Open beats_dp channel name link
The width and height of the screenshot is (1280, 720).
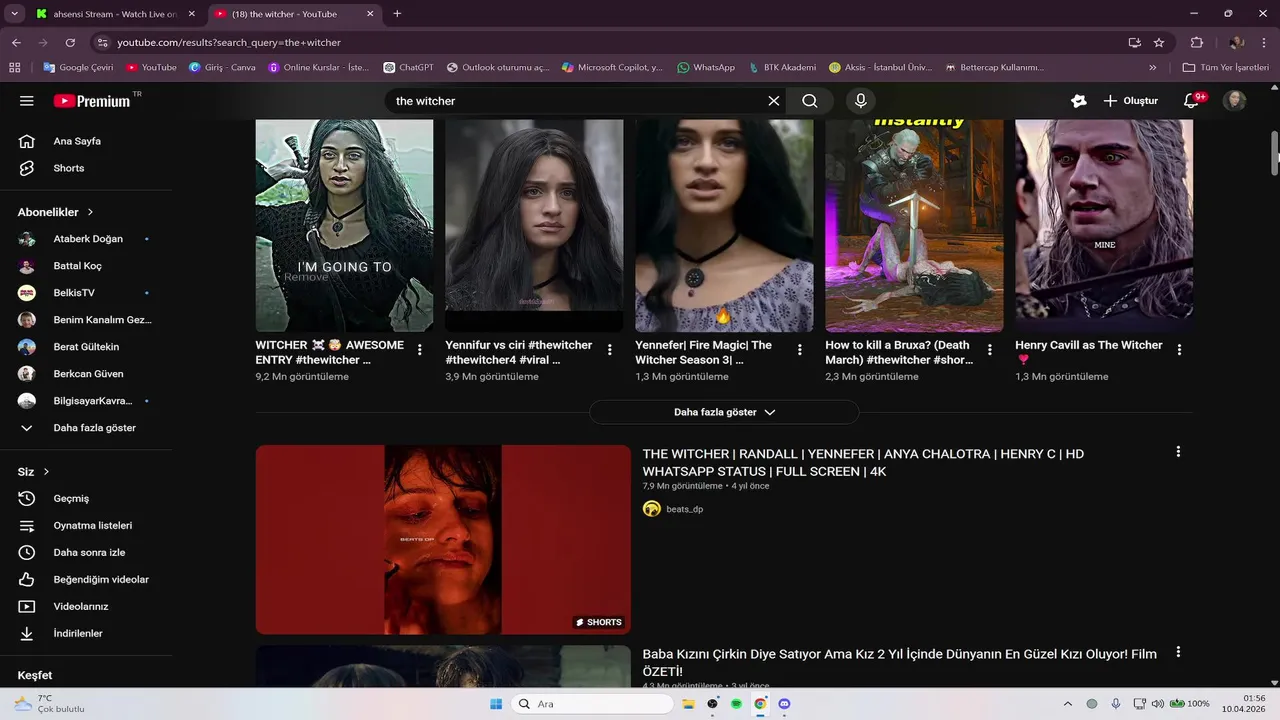pos(684,509)
